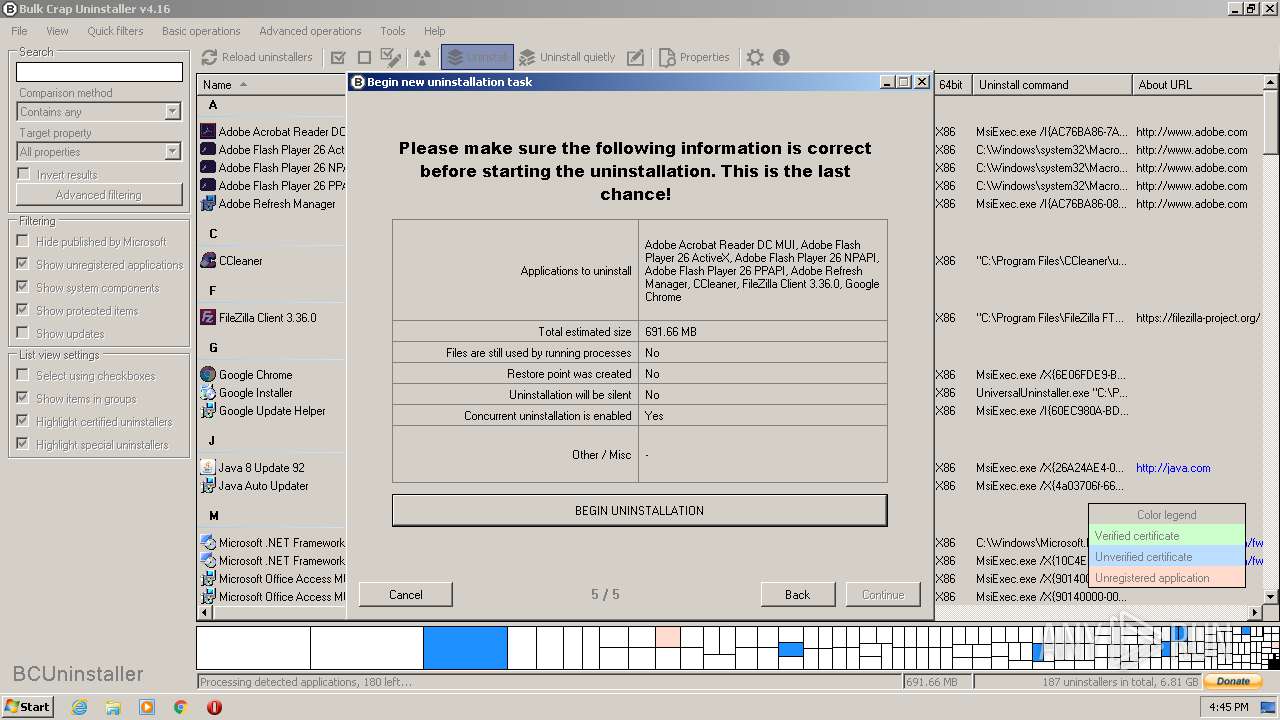1280x720 pixels.
Task: Open the File menu
Action: pos(19,31)
